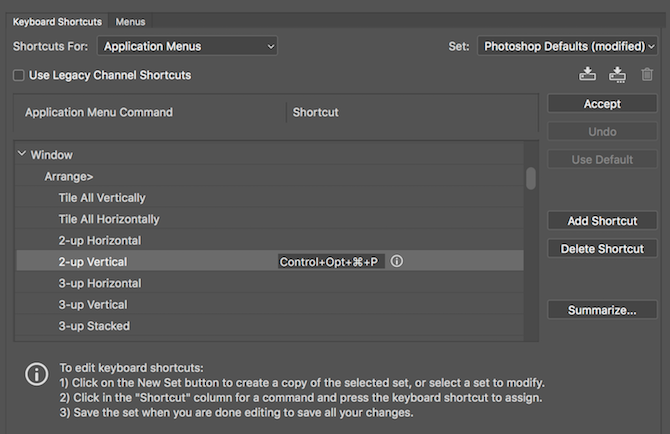Select the Tile All Vertically command
This screenshot has height=434, width=670.
101,198
